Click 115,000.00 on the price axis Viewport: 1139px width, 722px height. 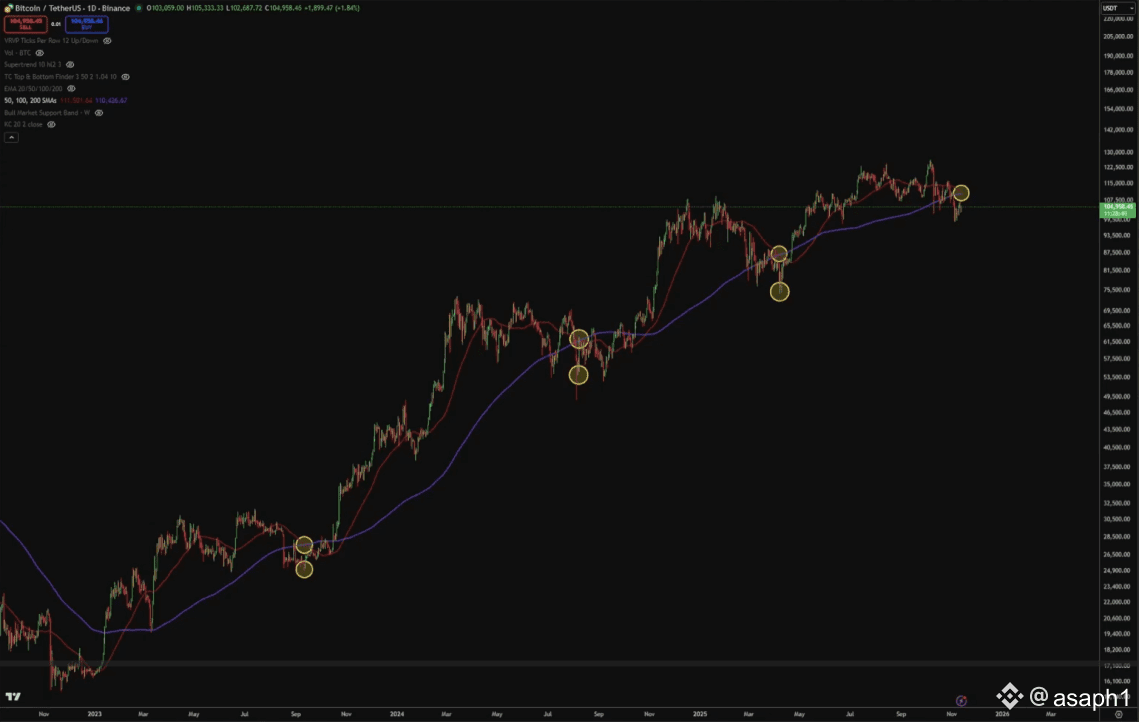pyautogui.click(x=1118, y=183)
